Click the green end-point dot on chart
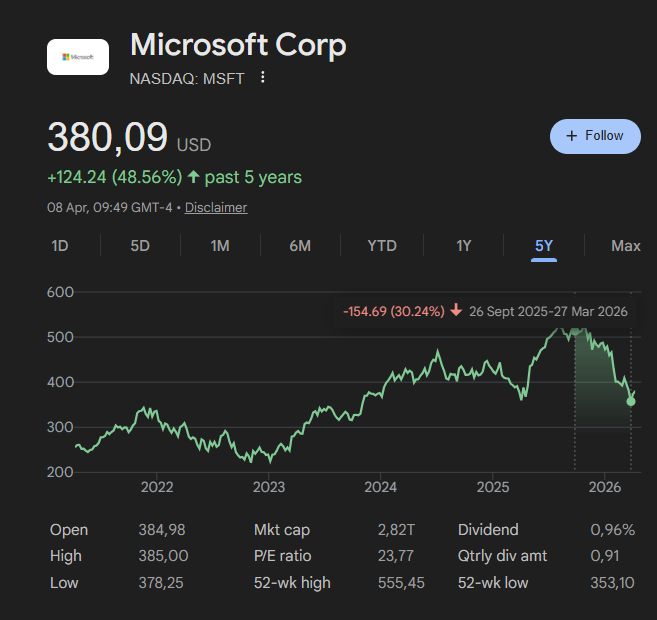The width and height of the screenshot is (657, 620). (631, 401)
